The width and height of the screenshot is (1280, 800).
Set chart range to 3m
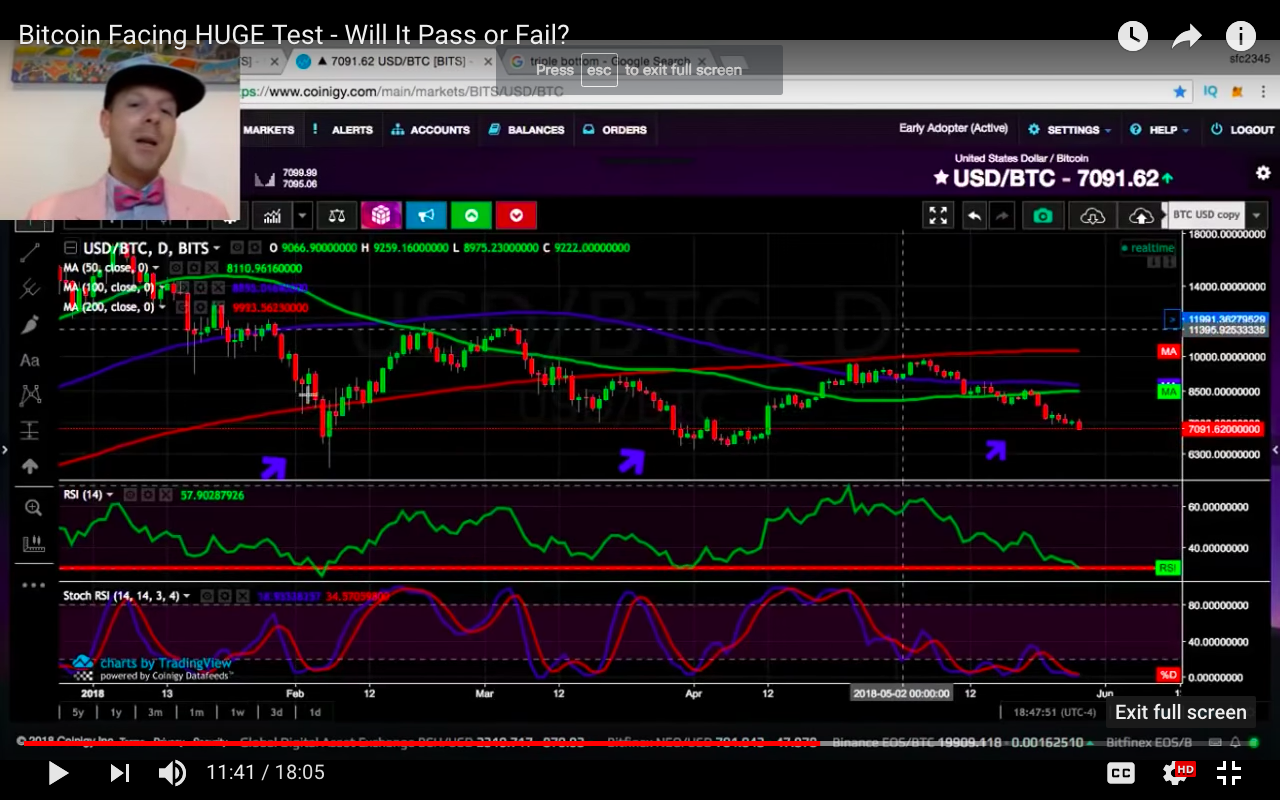pos(155,712)
